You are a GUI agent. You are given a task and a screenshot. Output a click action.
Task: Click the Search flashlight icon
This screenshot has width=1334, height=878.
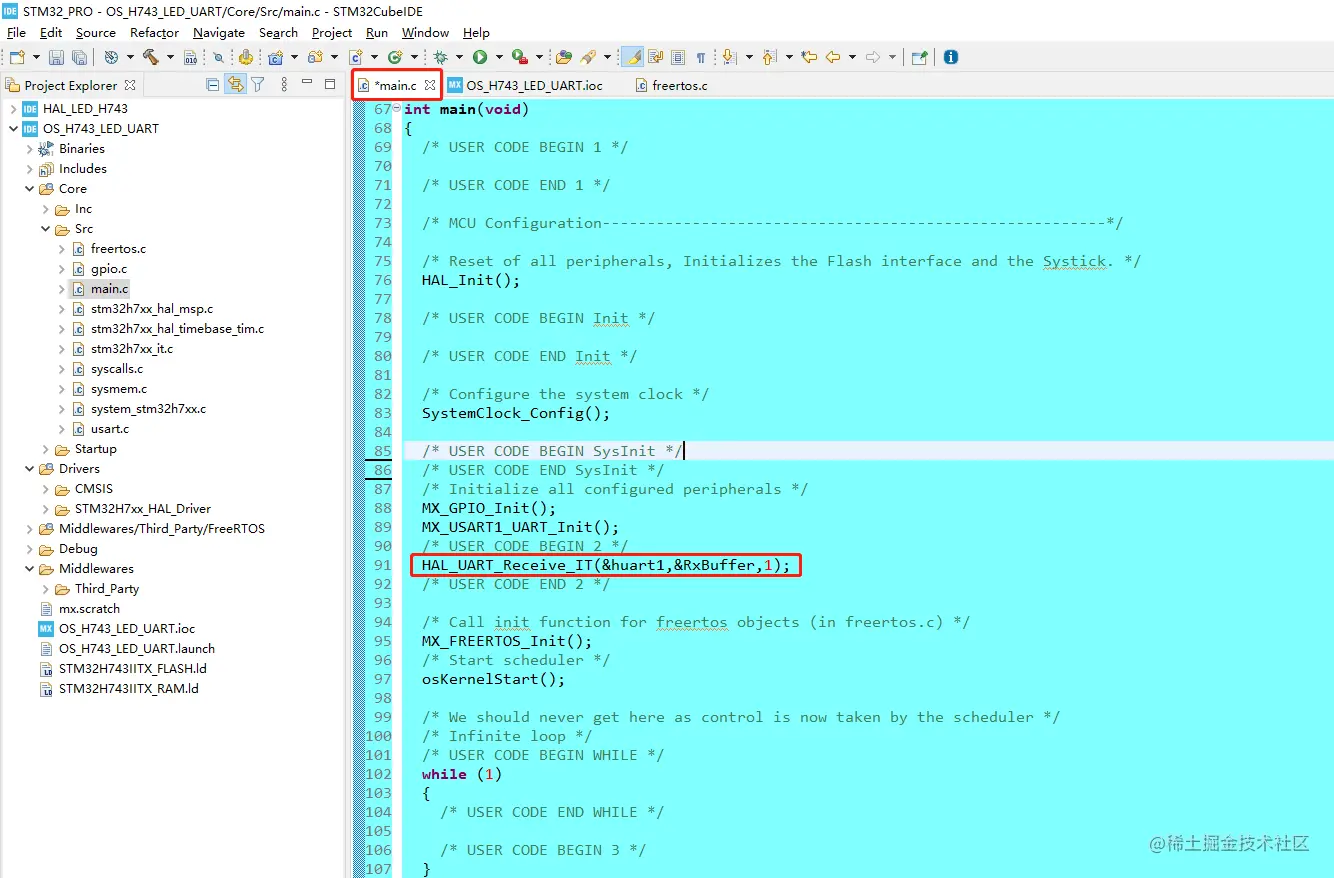pyautogui.click(x=589, y=57)
